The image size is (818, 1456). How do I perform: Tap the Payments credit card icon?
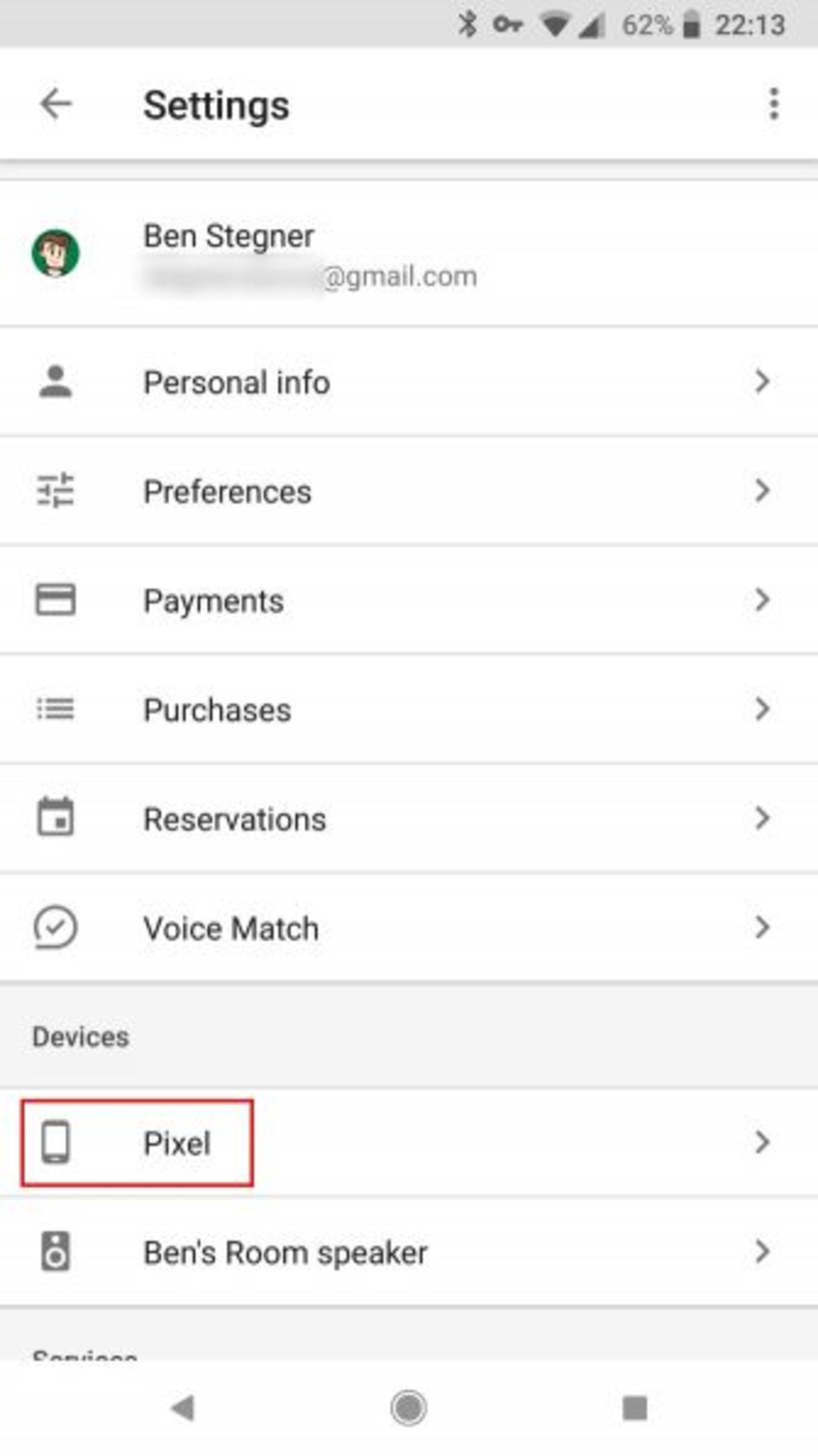click(55, 600)
